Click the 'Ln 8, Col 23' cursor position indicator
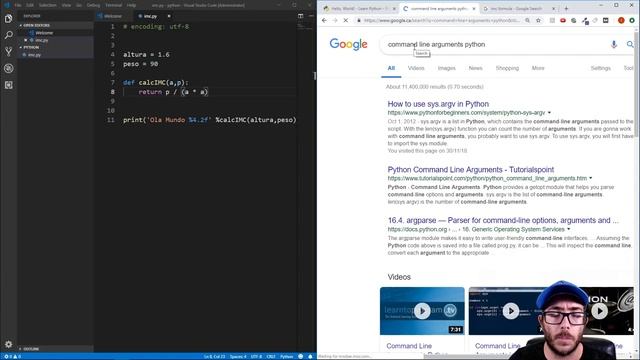This screenshot has height=360, width=640. click(214, 356)
